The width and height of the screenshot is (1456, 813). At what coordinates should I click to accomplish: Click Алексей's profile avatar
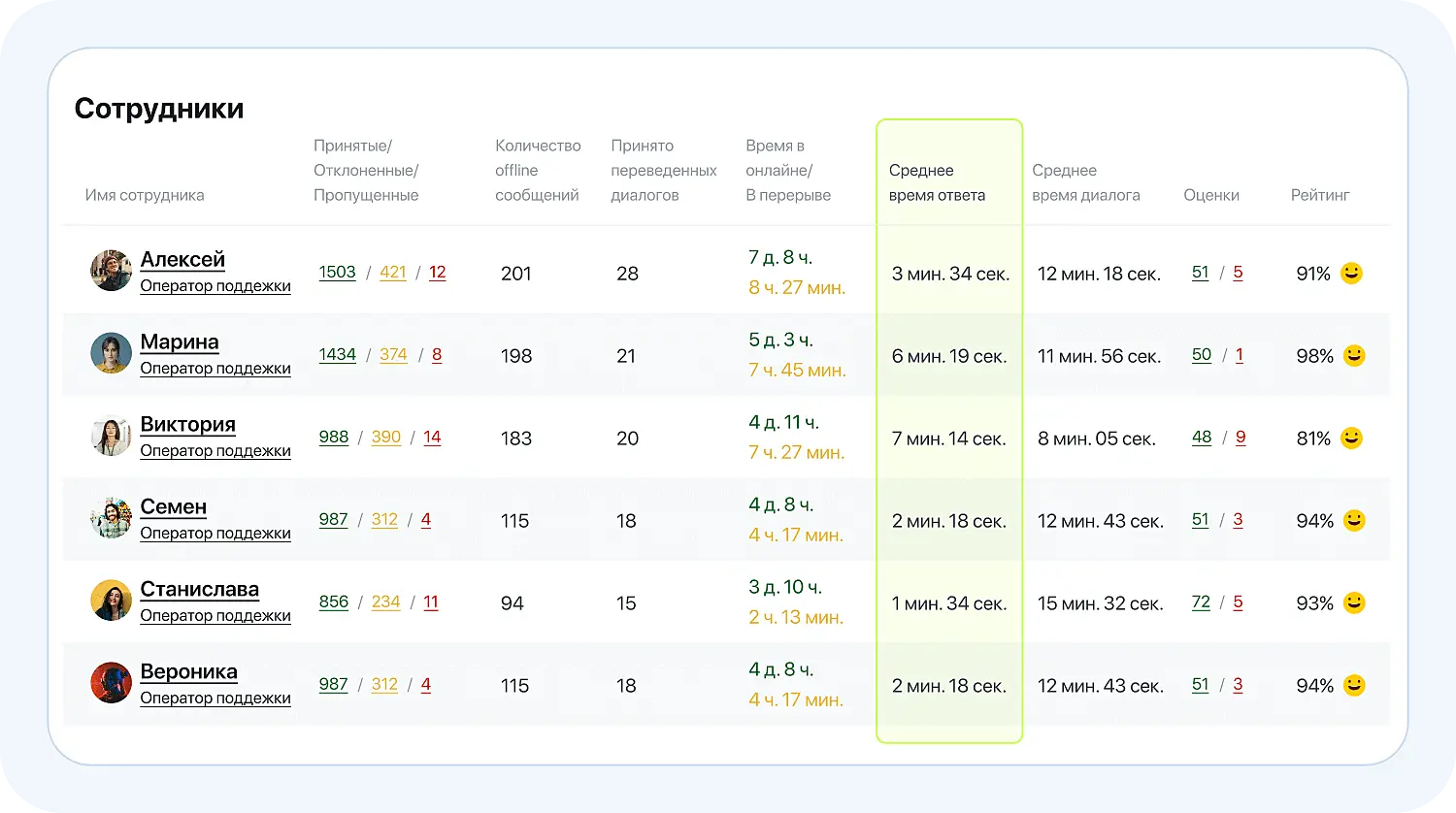[x=111, y=271]
